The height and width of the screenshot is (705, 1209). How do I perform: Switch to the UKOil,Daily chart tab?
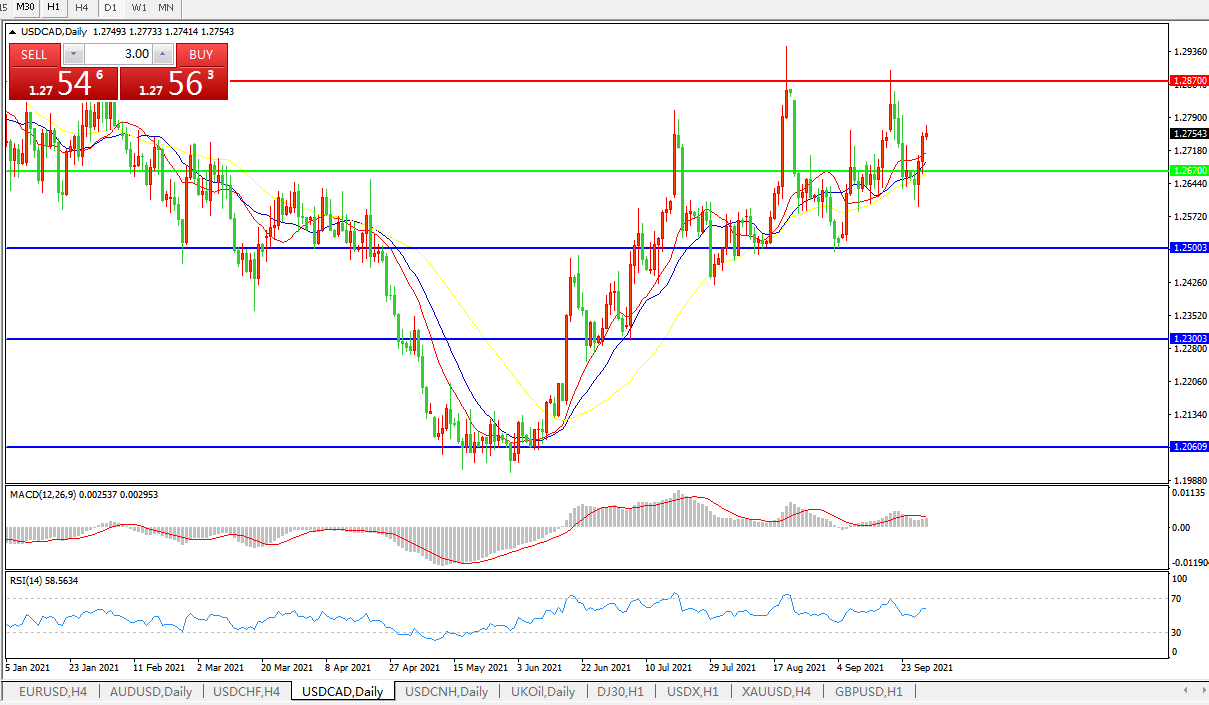pos(543,692)
